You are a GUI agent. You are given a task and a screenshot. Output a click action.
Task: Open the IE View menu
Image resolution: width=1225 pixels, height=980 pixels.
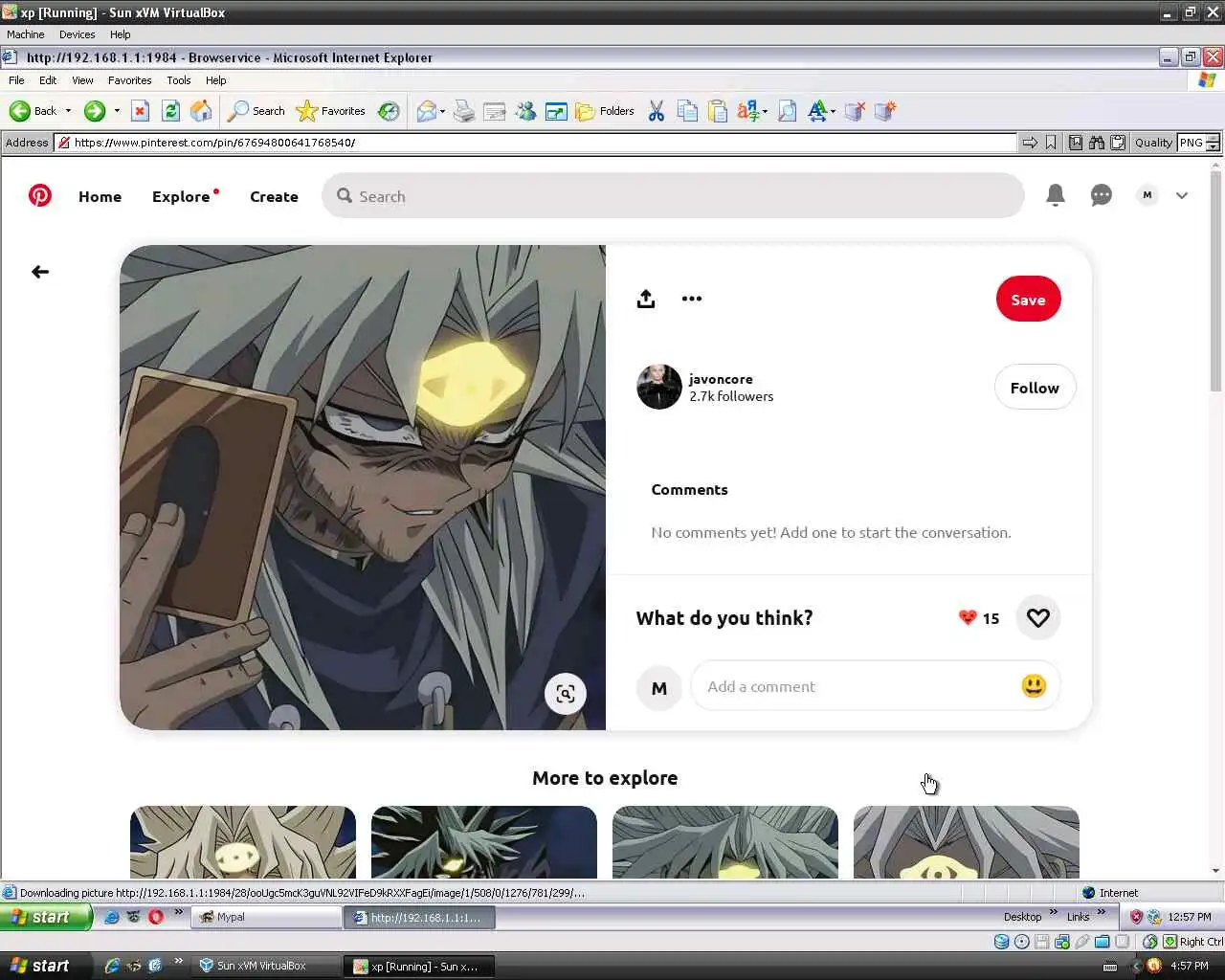coord(82,80)
